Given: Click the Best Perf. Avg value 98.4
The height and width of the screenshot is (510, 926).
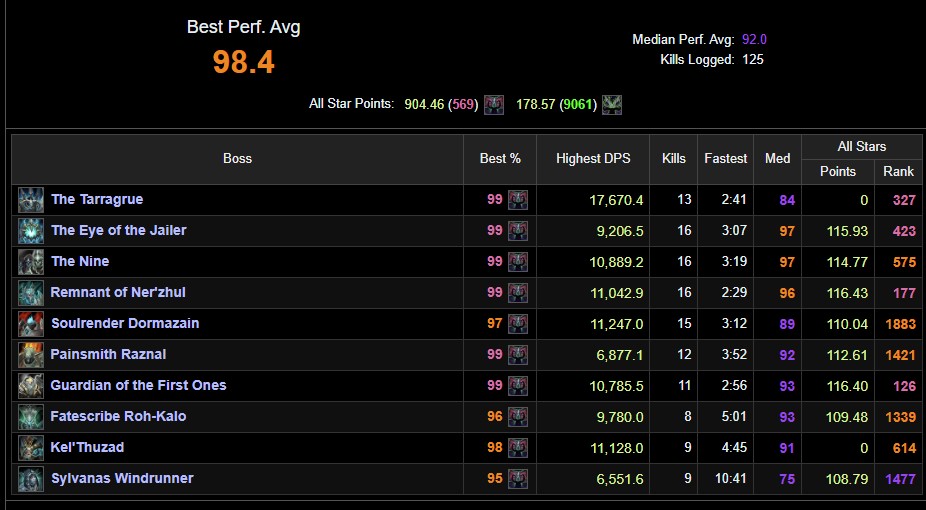Looking at the screenshot, I should (243, 62).
